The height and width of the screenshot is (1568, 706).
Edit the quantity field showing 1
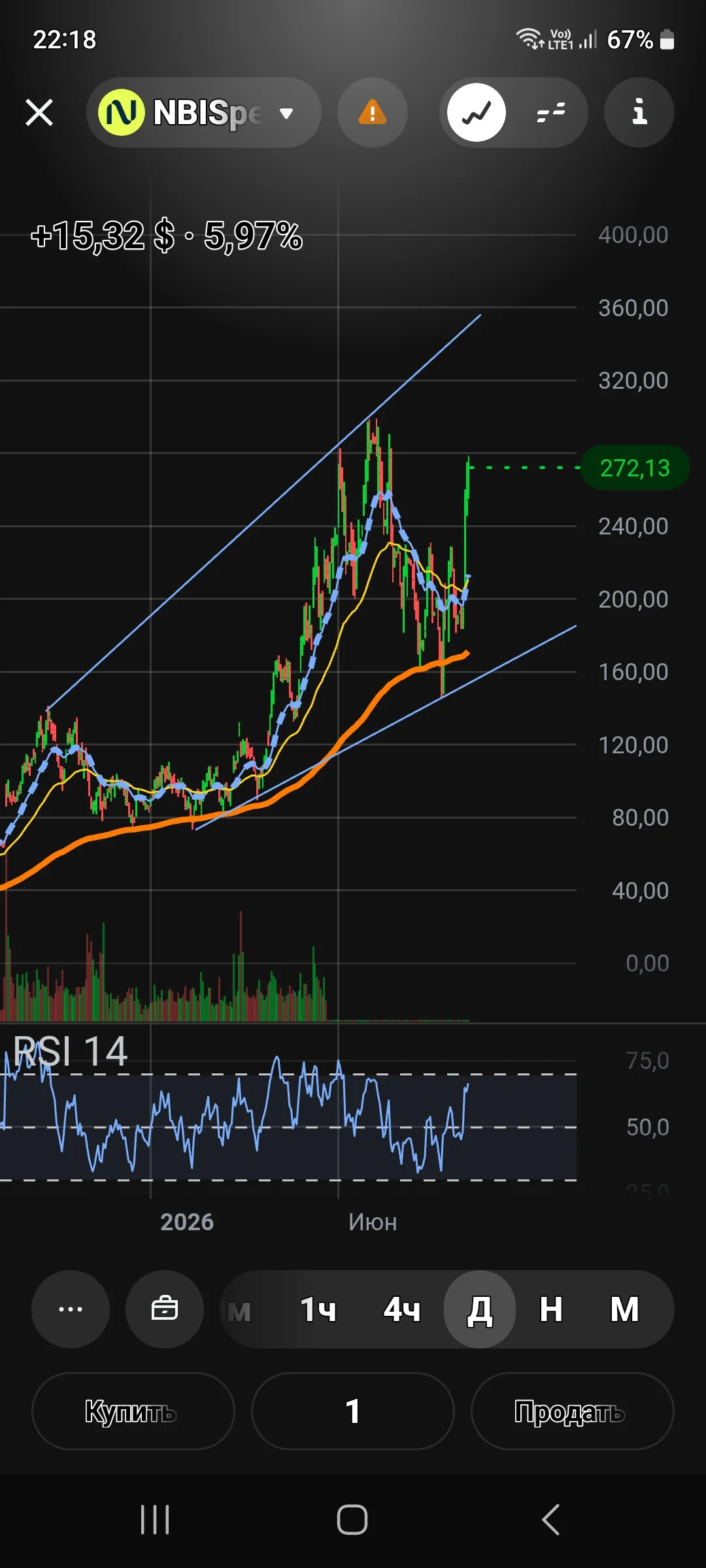(x=353, y=1411)
